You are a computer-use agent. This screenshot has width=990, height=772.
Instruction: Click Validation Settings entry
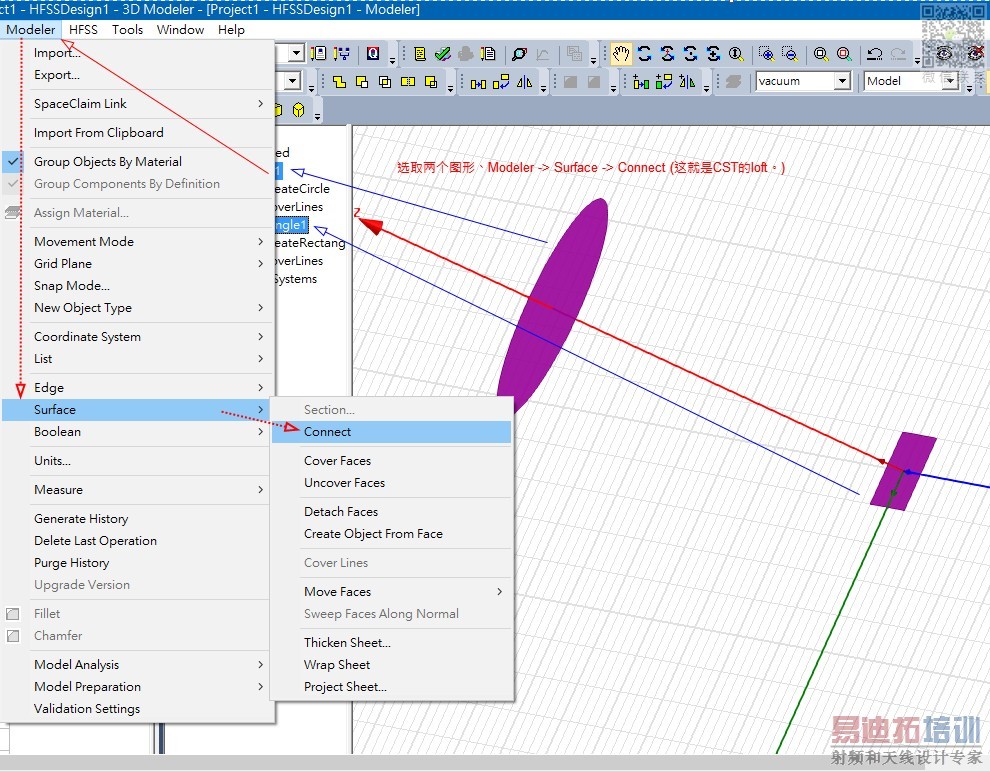87,708
